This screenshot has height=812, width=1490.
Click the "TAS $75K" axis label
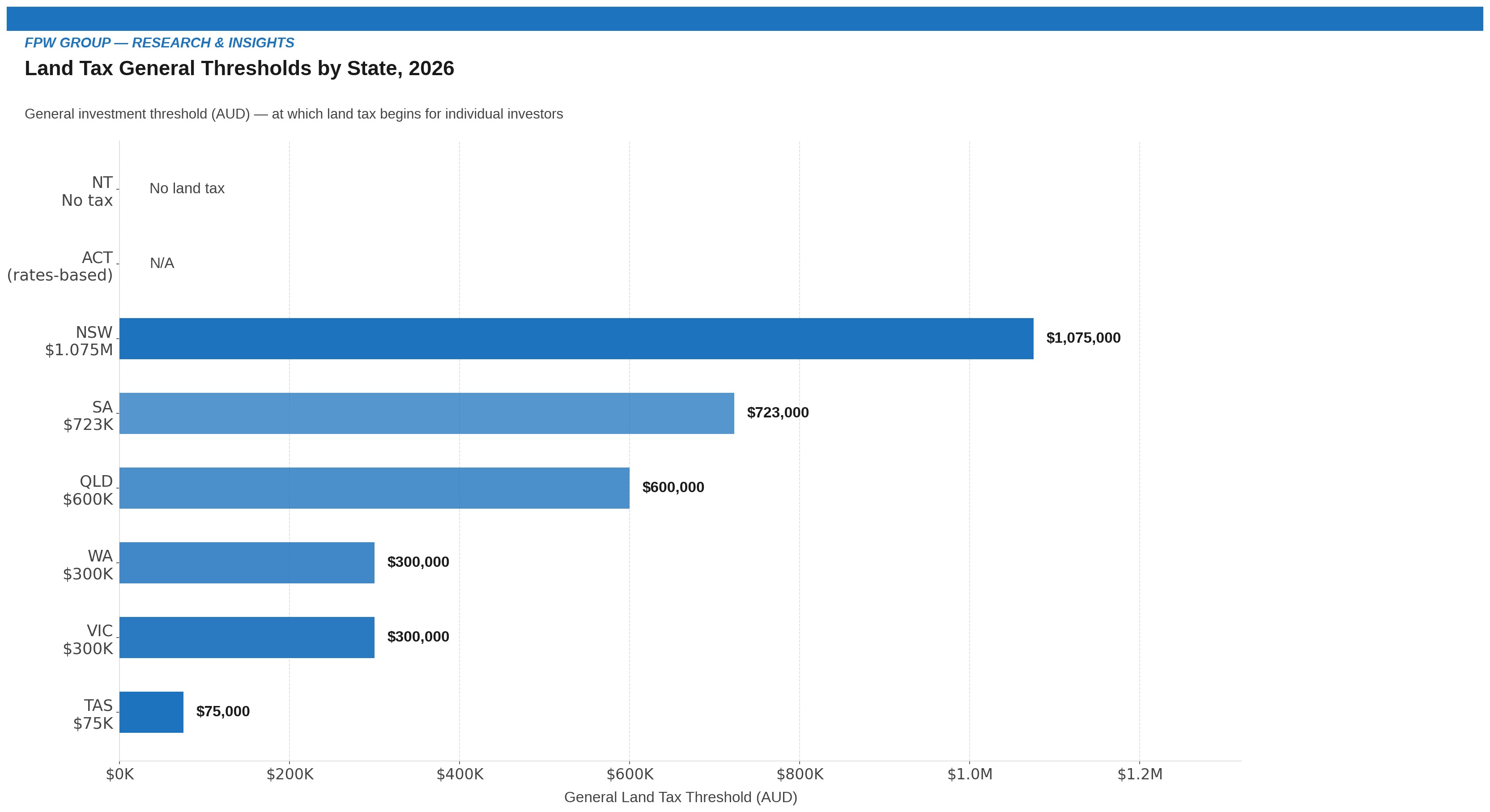[93, 714]
